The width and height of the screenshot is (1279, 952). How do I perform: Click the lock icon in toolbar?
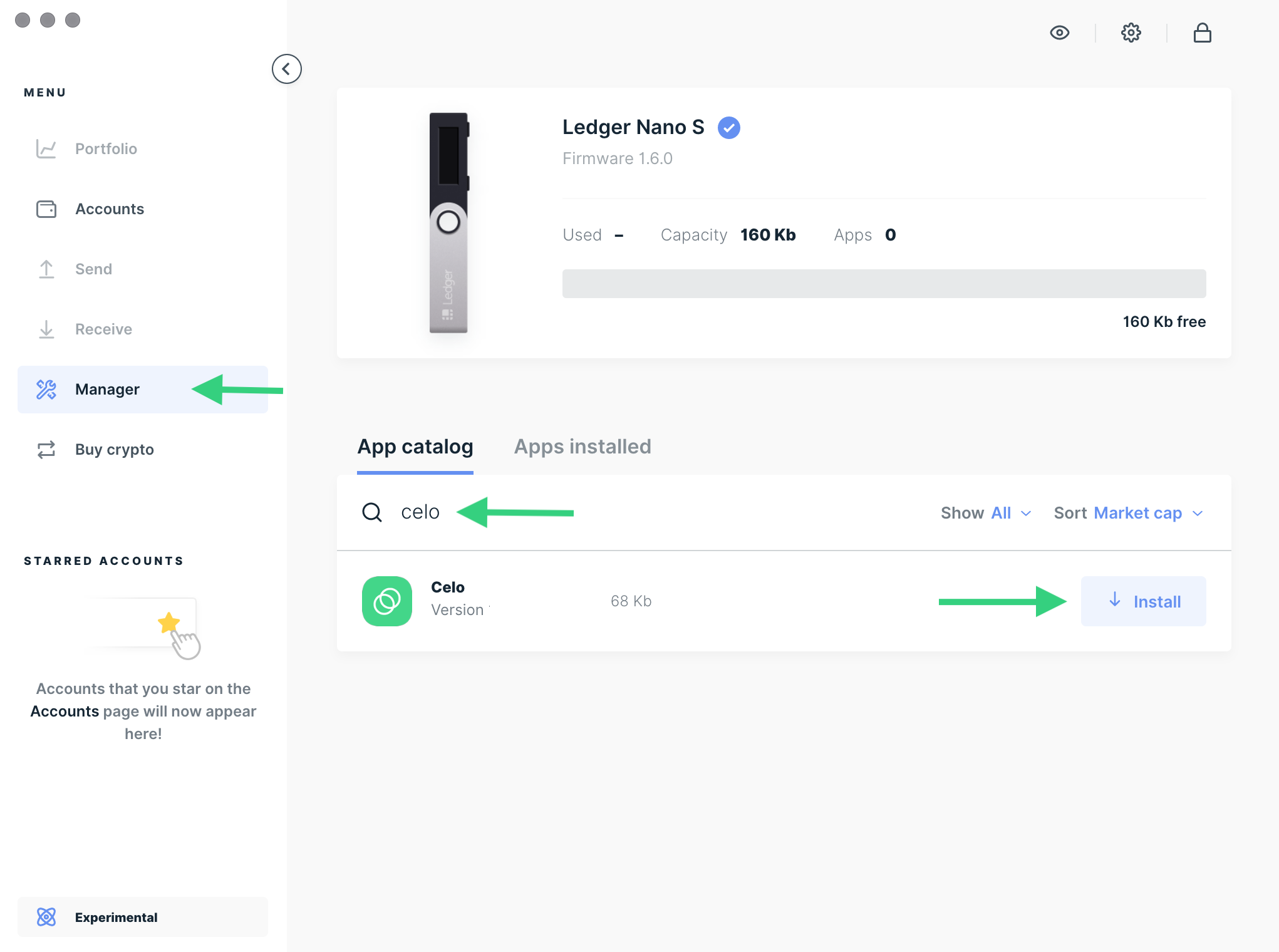coord(1202,33)
